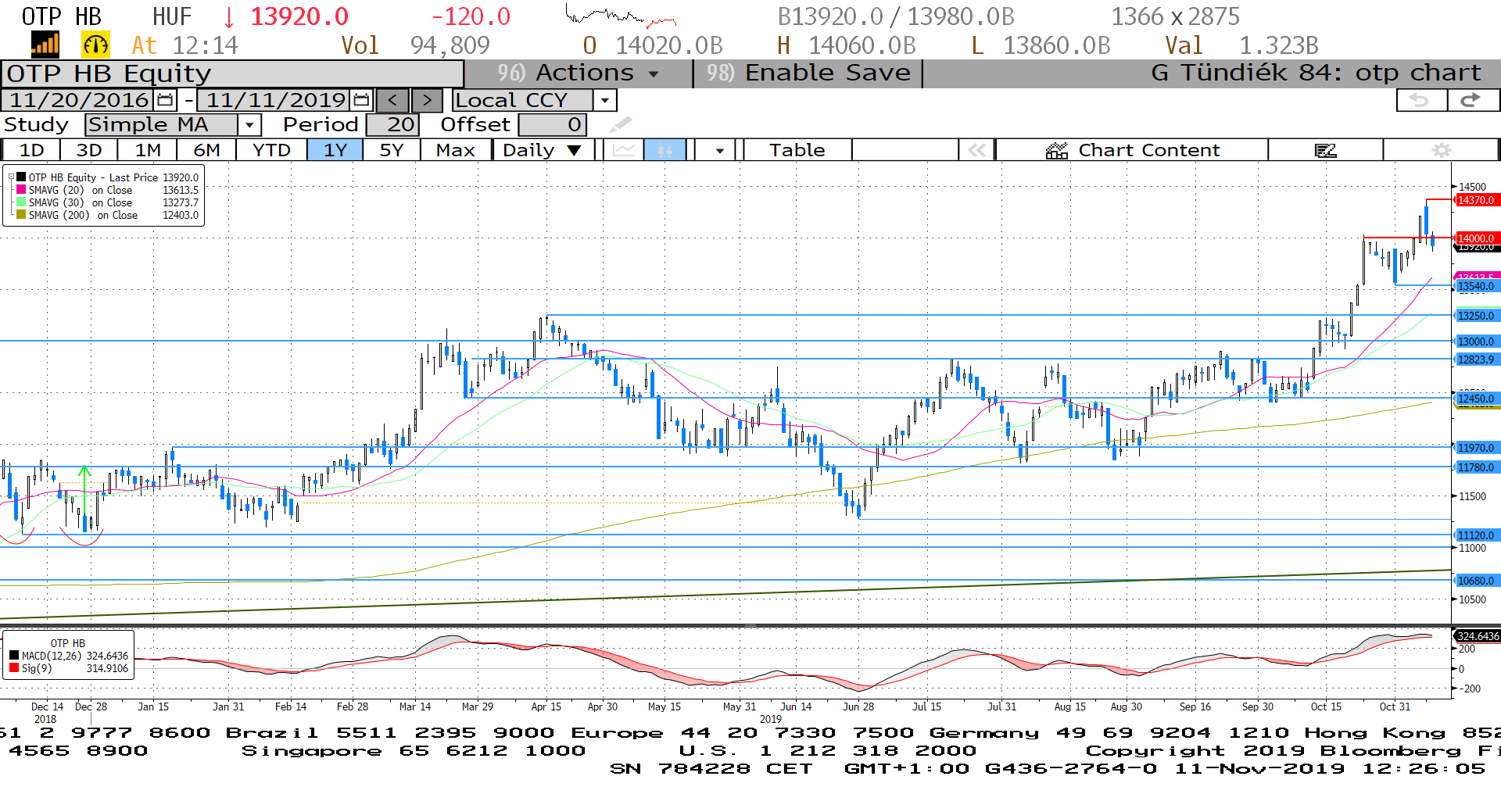This screenshot has width=1501, height=812.
Task: Toggle the 6M range button
Action: pyautogui.click(x=206, y=150)
